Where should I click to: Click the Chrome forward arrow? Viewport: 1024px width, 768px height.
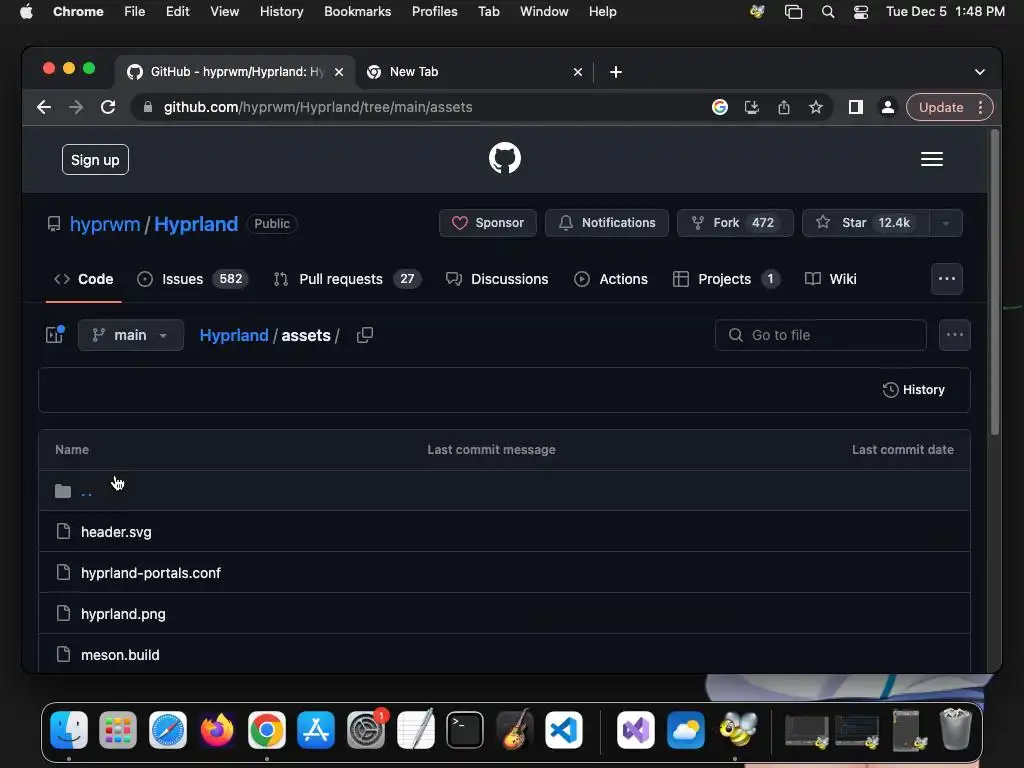(x=76, y=107)
